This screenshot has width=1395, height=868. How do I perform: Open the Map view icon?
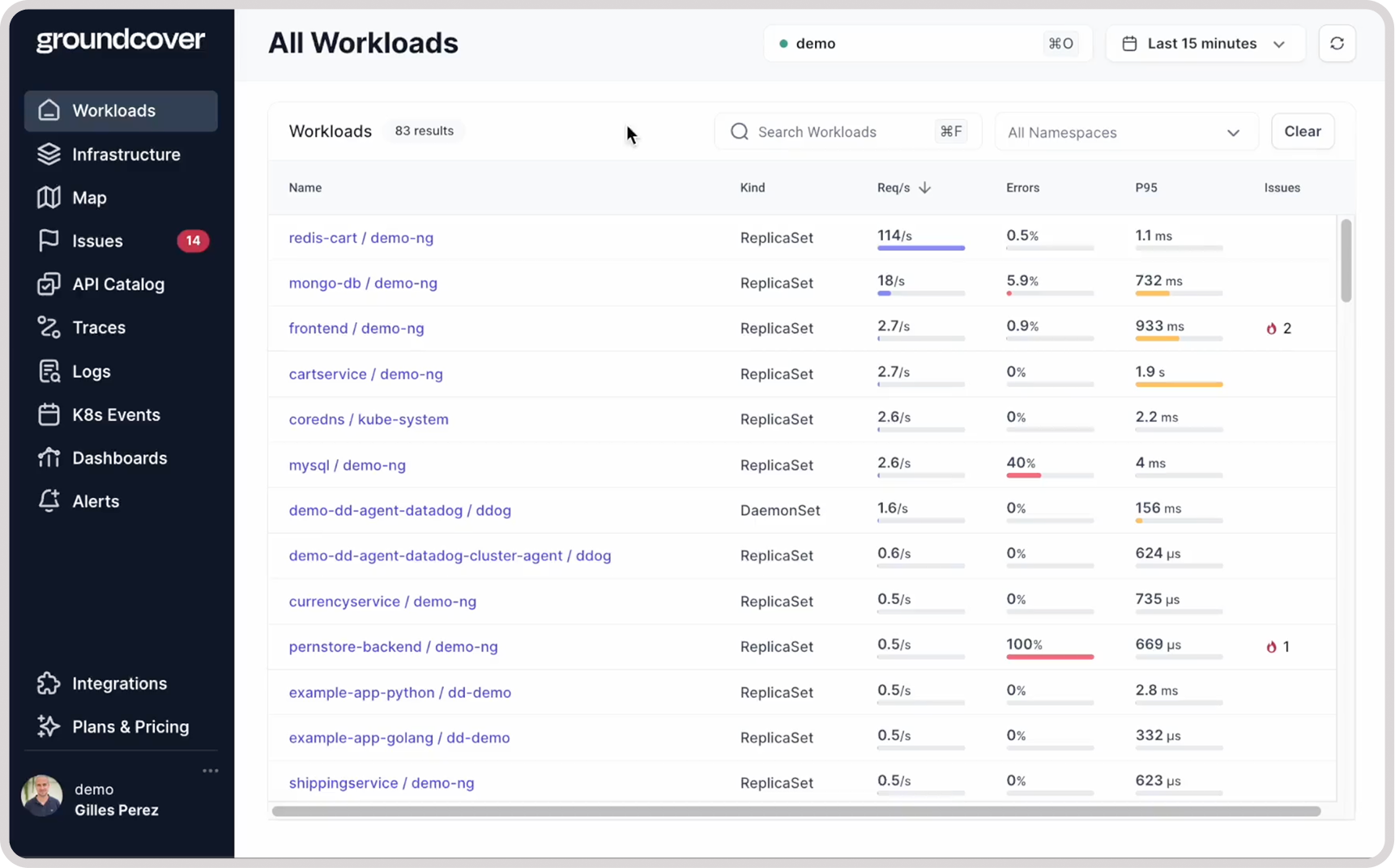point(49,198)
